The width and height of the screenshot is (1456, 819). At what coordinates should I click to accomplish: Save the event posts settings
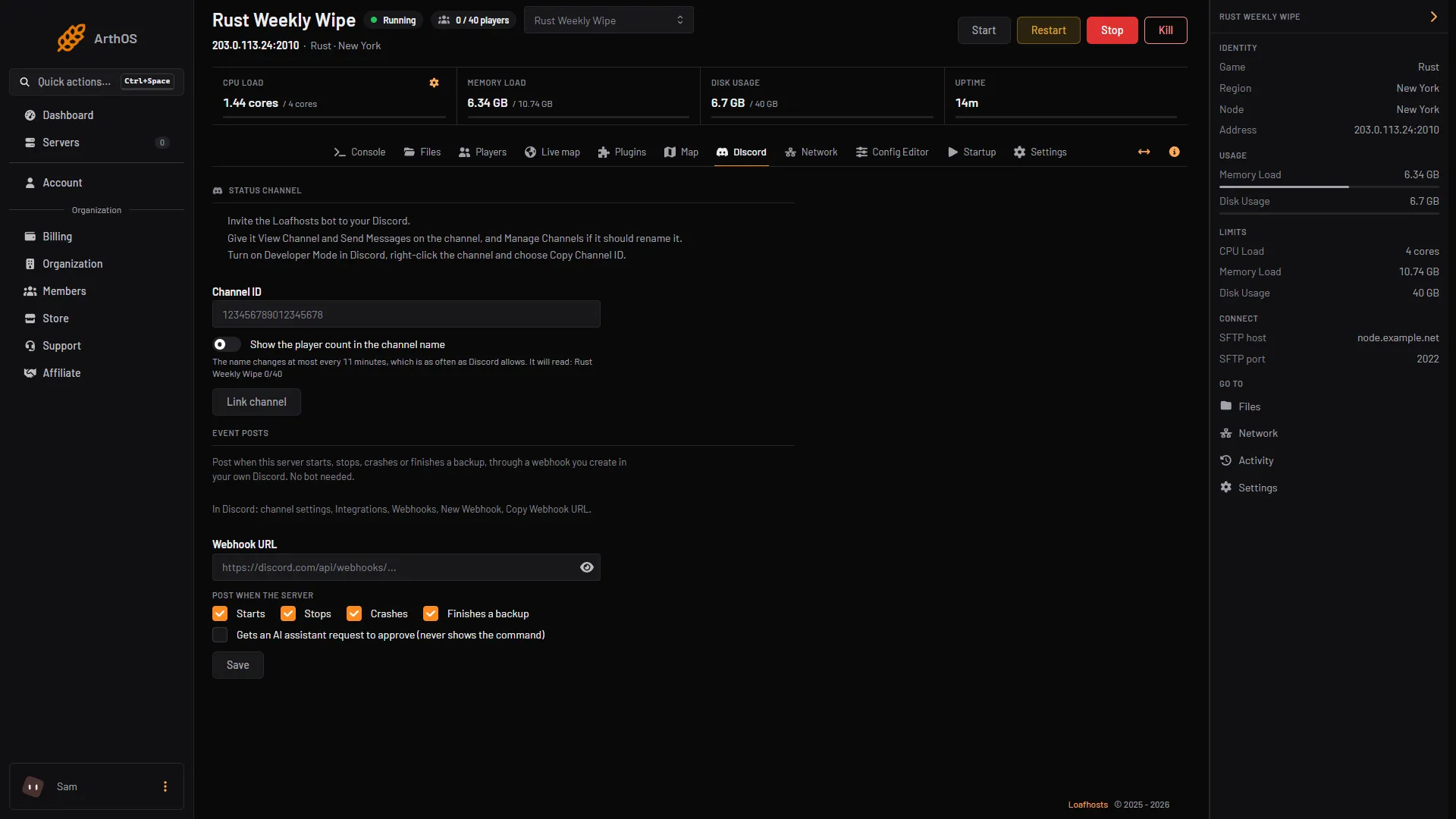(237, 665)
